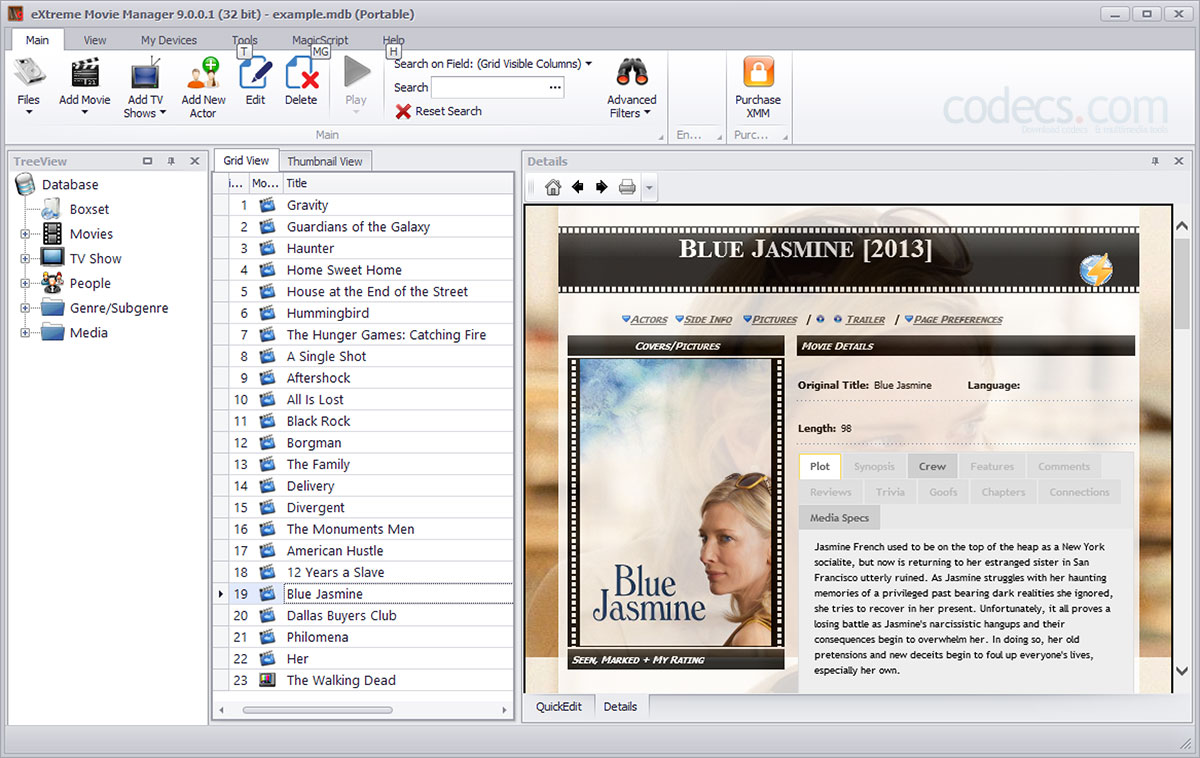This screenshot has height=758, width=1200.
Task: Select Media folder in tree
Action: (x=88, y=333)
